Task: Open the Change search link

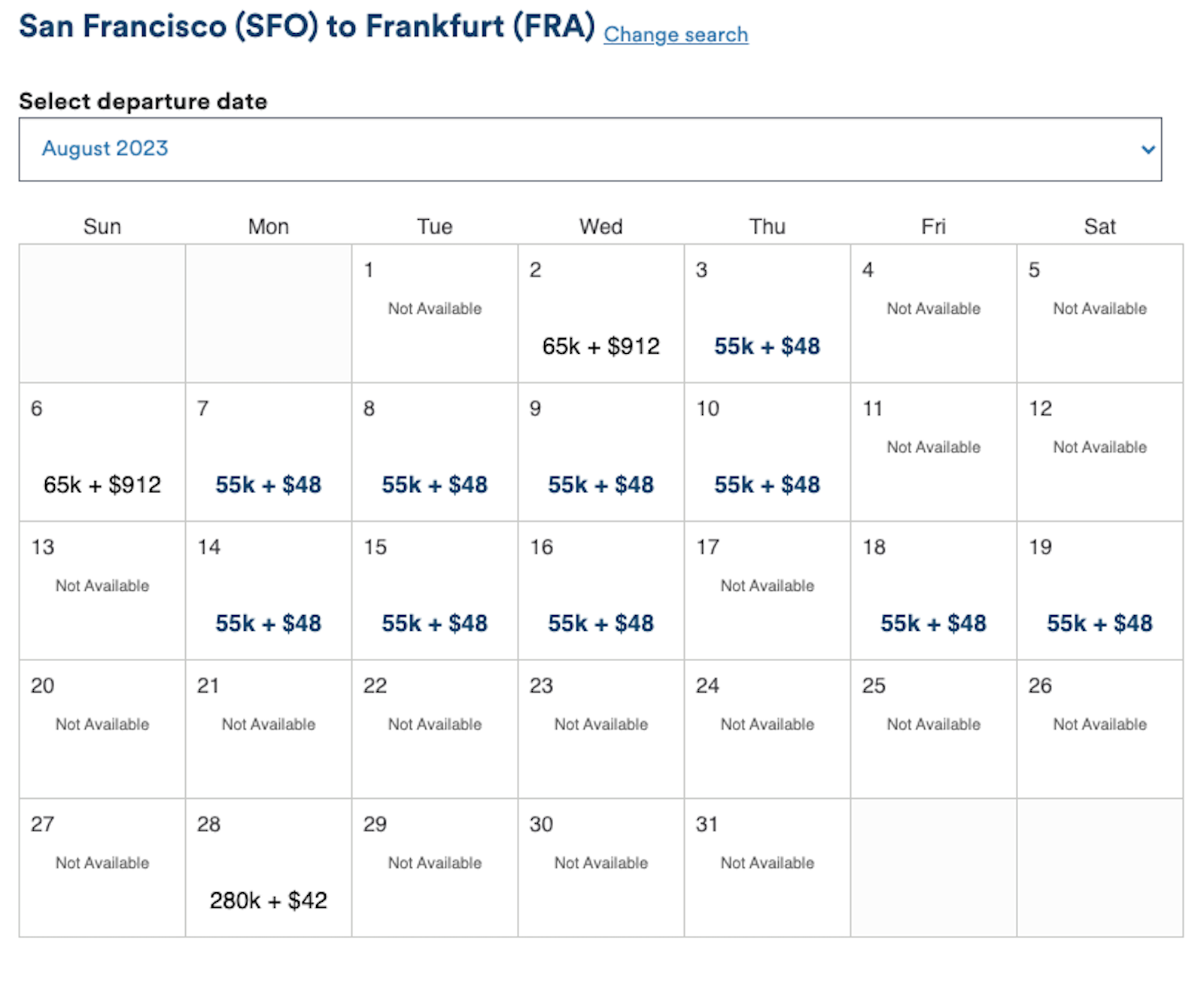Action: (675, 35)
